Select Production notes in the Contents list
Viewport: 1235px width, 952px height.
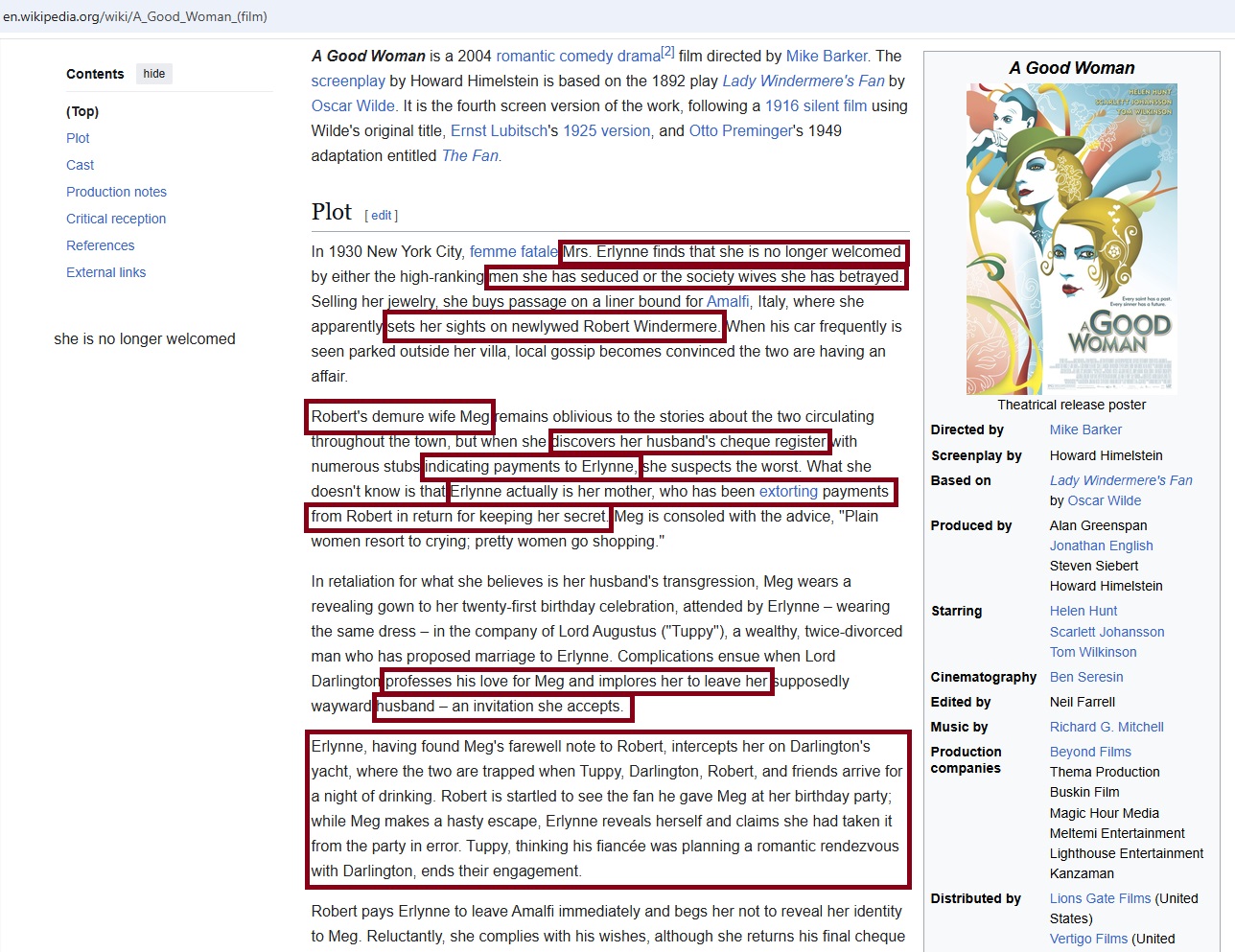click(116, 192)
